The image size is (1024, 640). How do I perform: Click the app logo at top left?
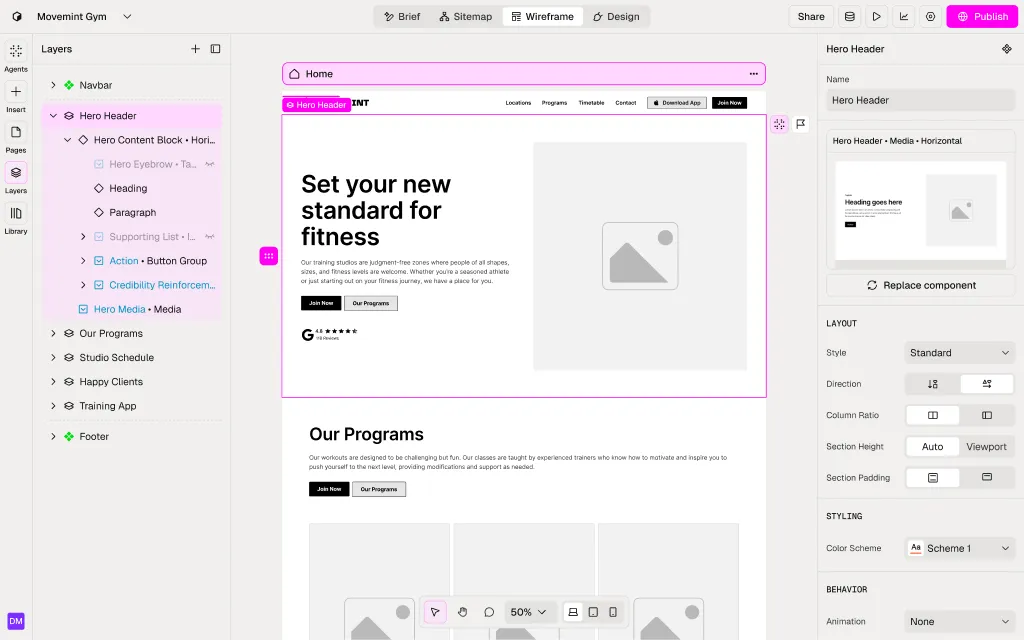point(17,16)
